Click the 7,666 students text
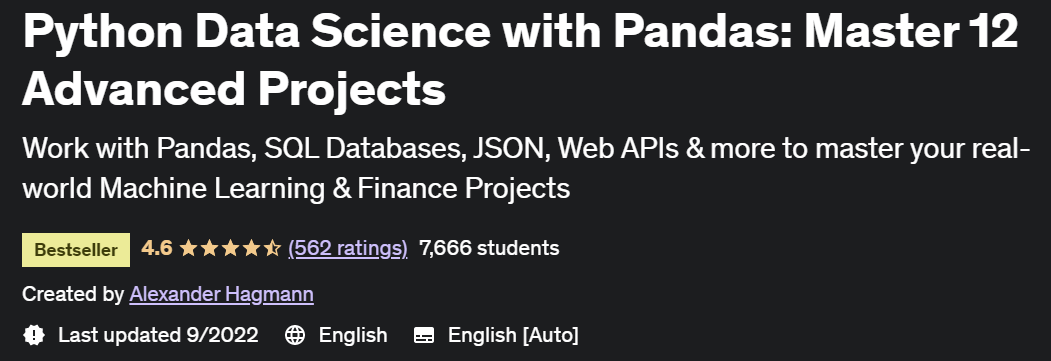Viewport: 1051px width, 361px height. (489, 248)
